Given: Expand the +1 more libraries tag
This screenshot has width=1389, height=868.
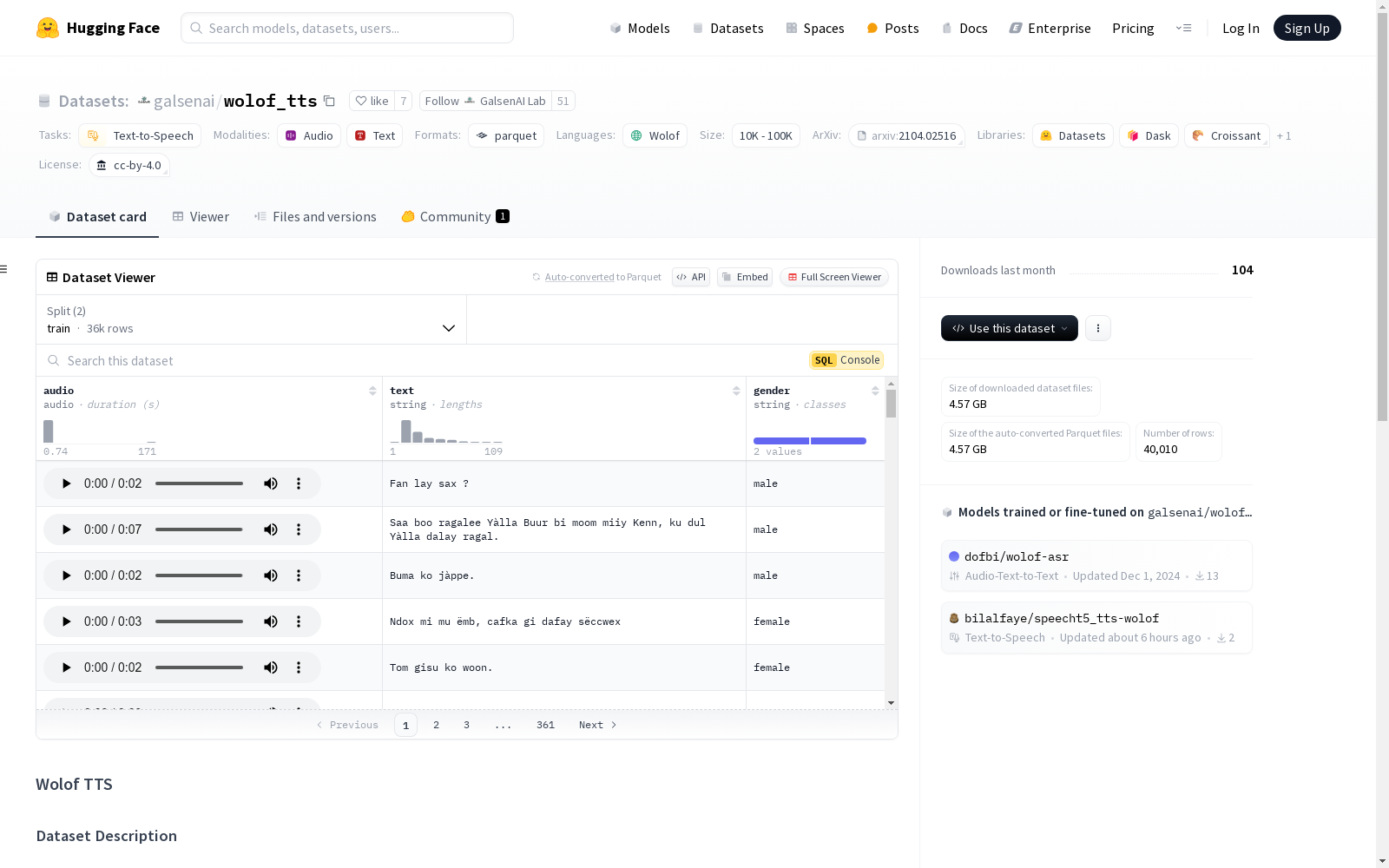Looking at the screenshot, I should [x=1284, y=135].
